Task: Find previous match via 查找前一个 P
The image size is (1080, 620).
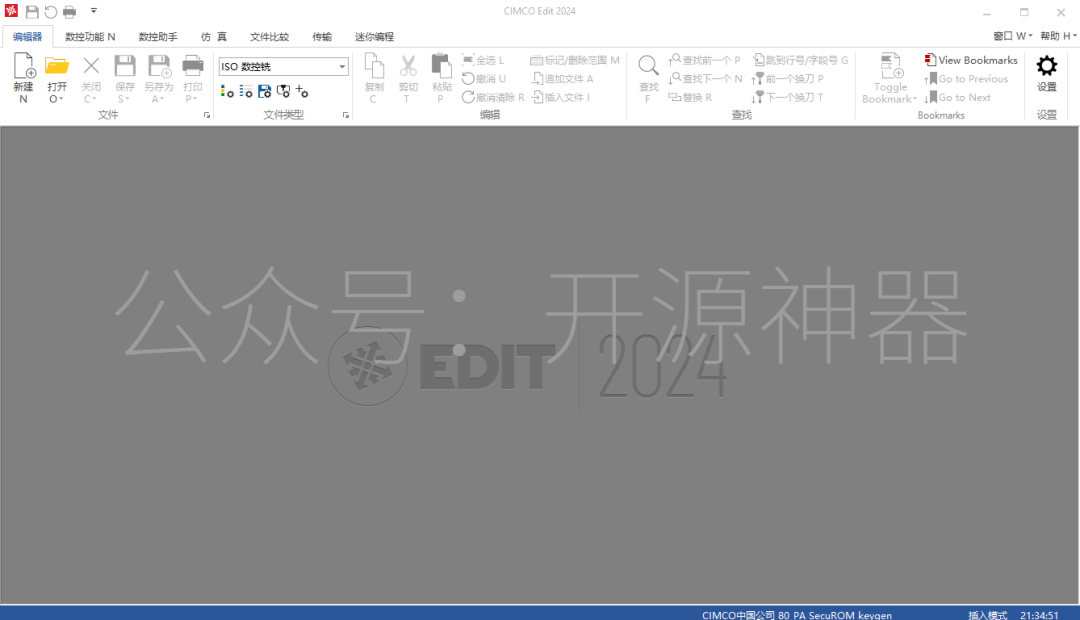Action: 704,60
